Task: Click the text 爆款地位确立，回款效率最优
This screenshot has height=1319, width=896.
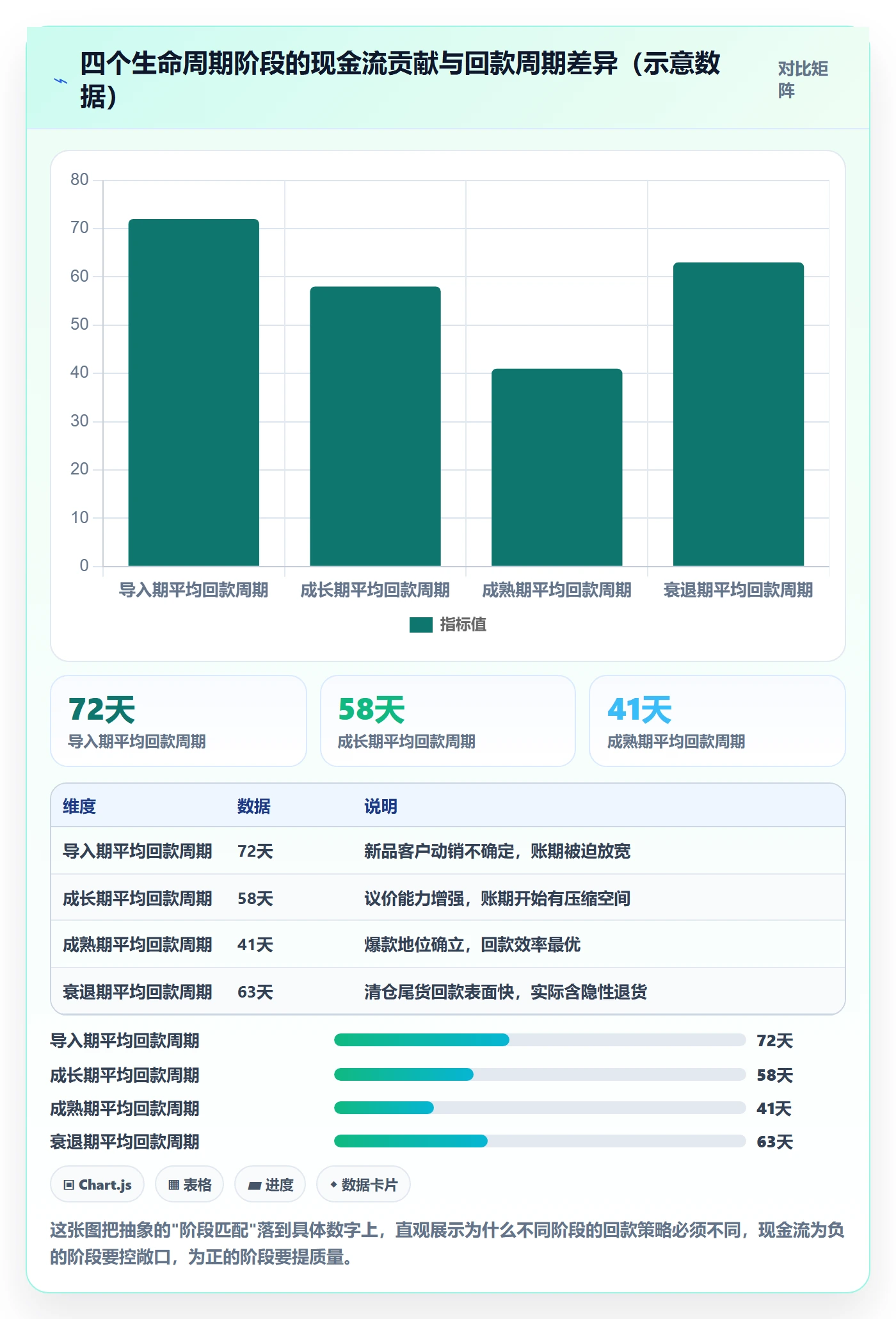Action: 472,944
